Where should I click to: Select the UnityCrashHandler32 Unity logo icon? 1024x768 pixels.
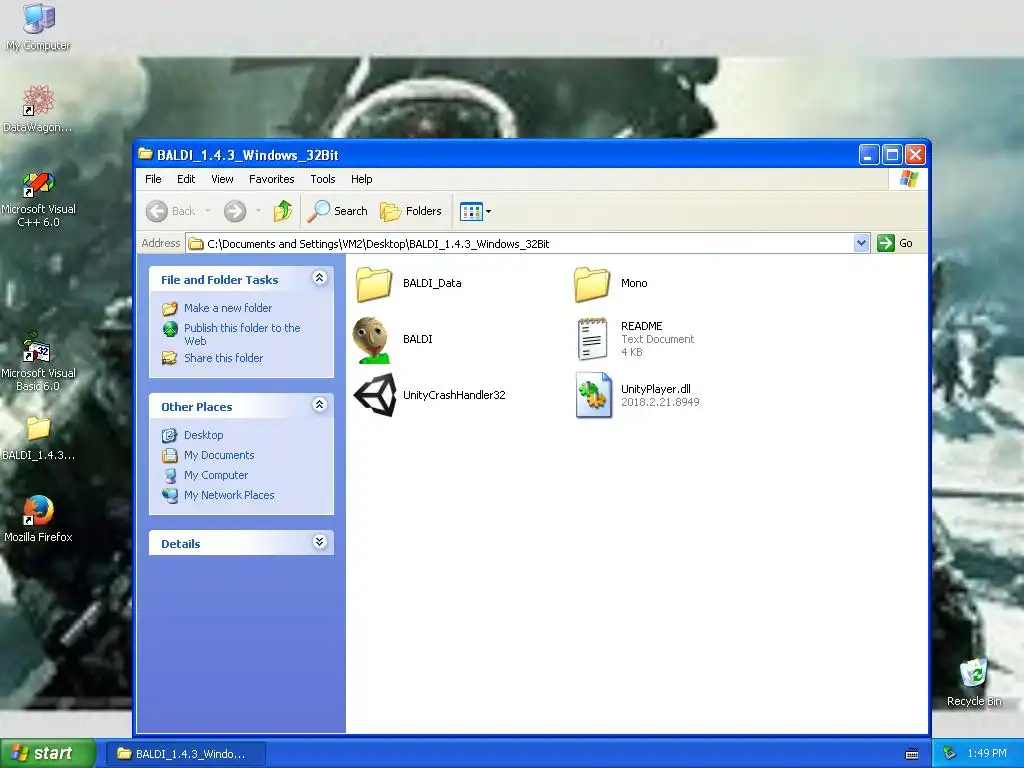(x=375, y=394)
